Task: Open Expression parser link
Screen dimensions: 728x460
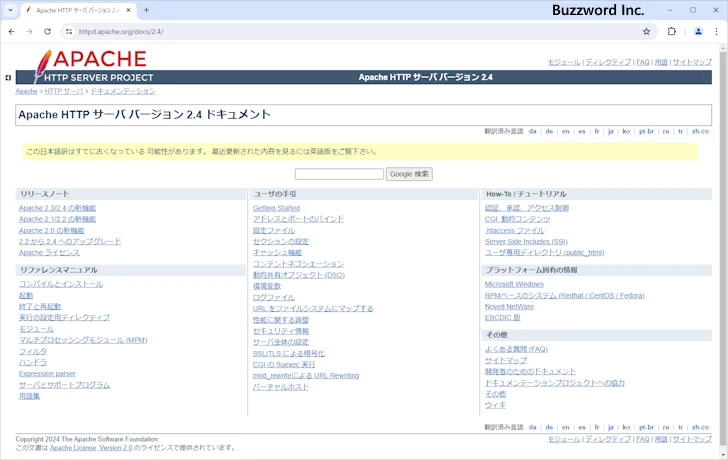Action: (47, 374)
